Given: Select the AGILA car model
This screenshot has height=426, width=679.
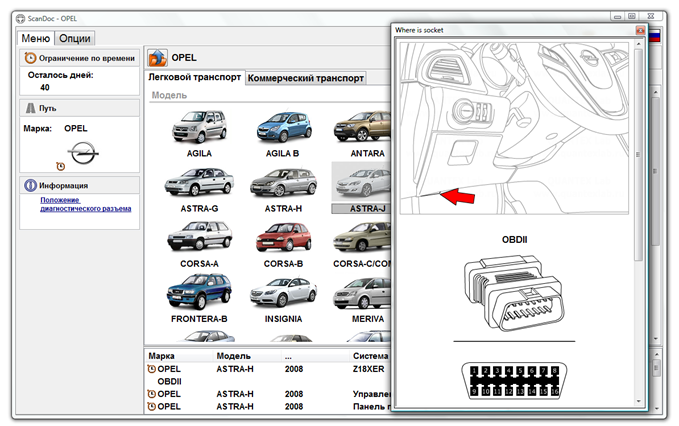Looking at the screenshot, I should pyautogui.click(x=199, y=134).
